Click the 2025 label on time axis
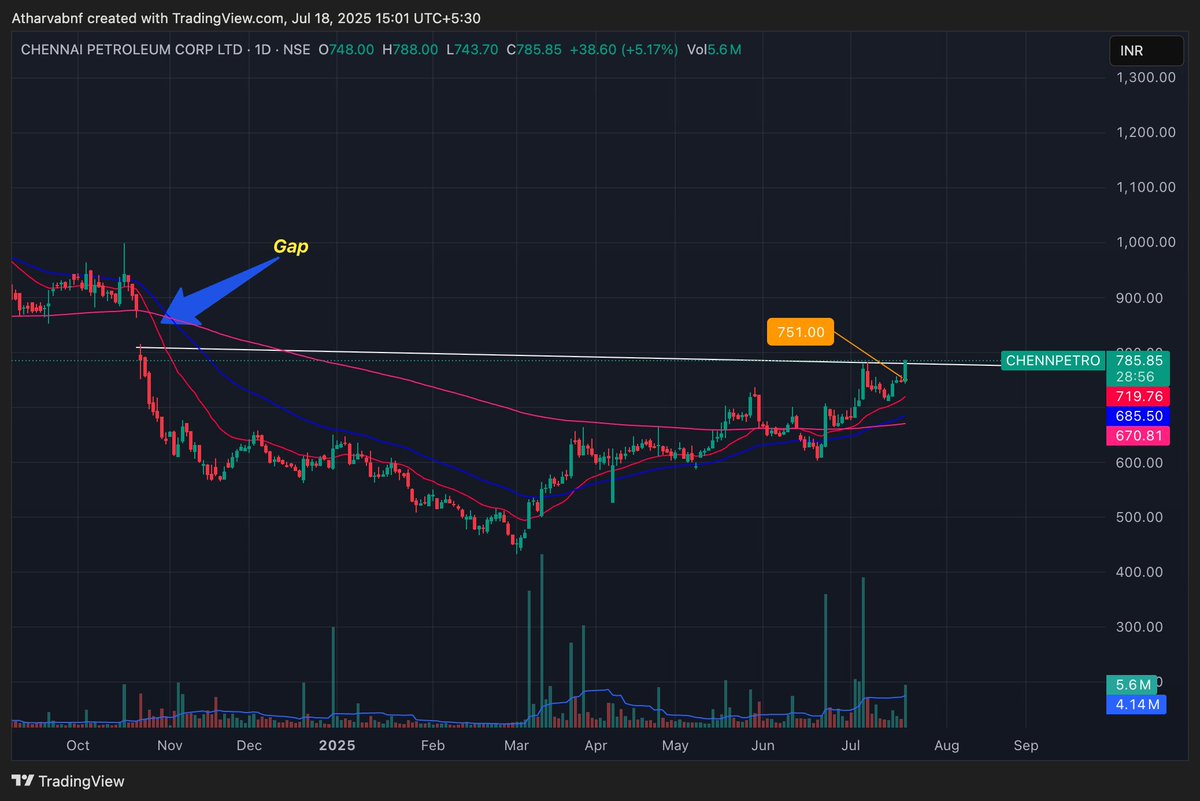The width and height of the screenshot is (1200, 801). 338,745
